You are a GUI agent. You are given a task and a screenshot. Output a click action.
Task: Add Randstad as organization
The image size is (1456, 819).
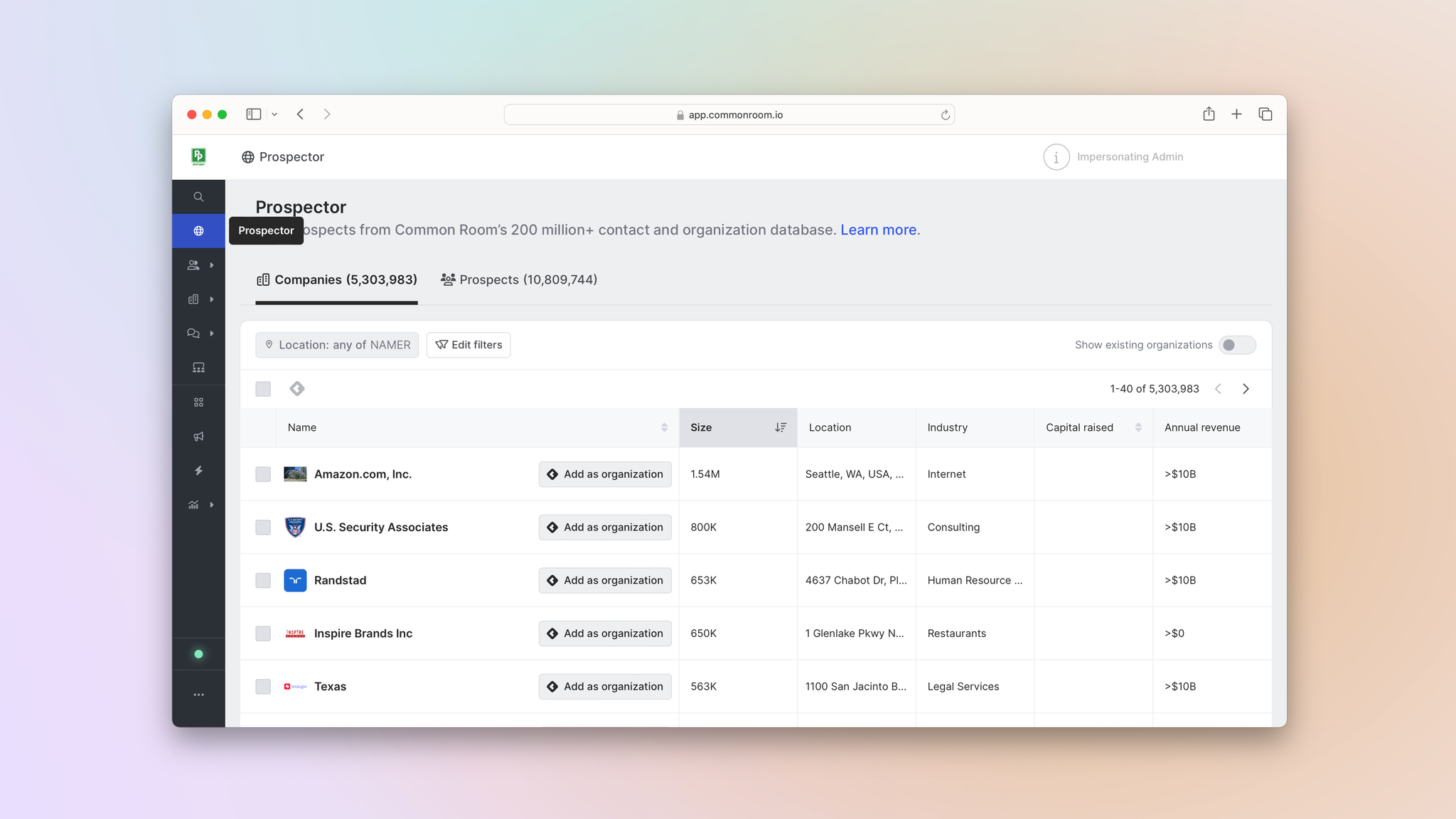[x=605, y=580]
